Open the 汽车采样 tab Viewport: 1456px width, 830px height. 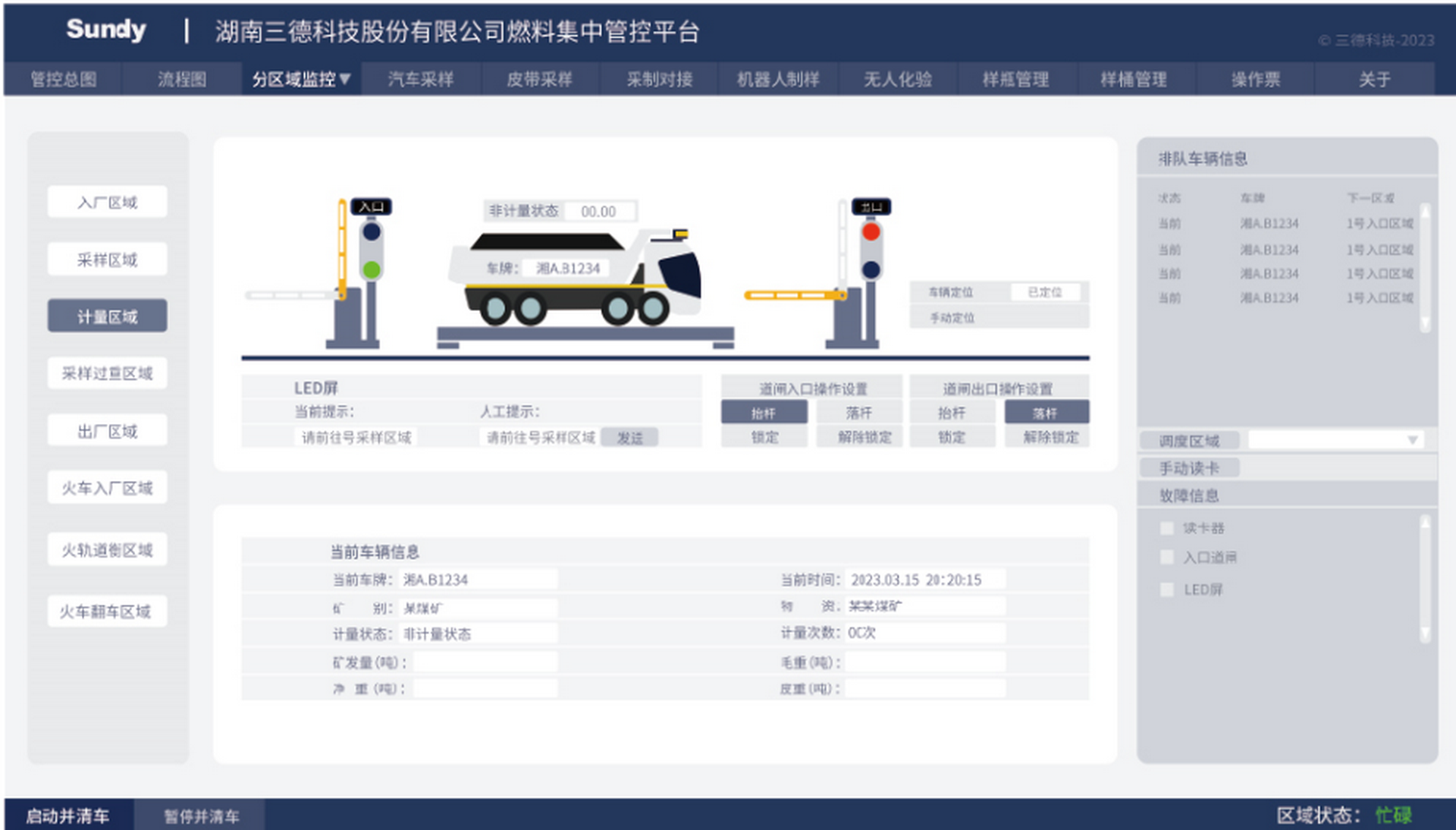(421, 79)
